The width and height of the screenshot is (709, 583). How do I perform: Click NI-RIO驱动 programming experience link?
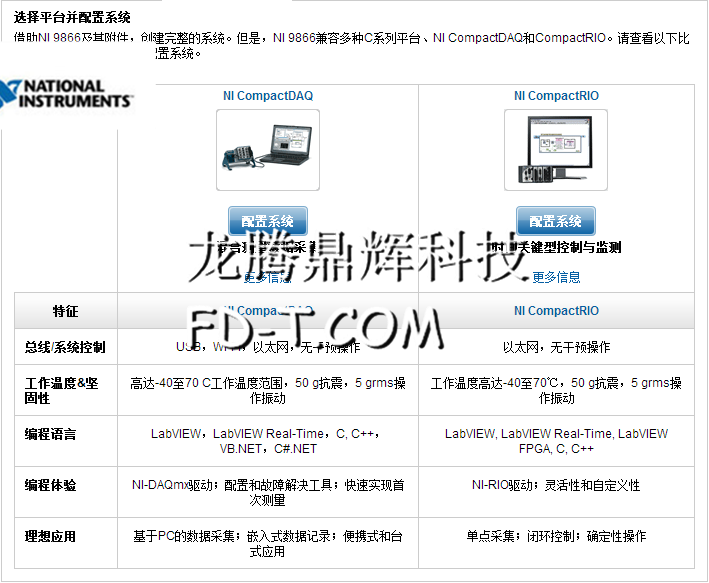click(556, 485)
